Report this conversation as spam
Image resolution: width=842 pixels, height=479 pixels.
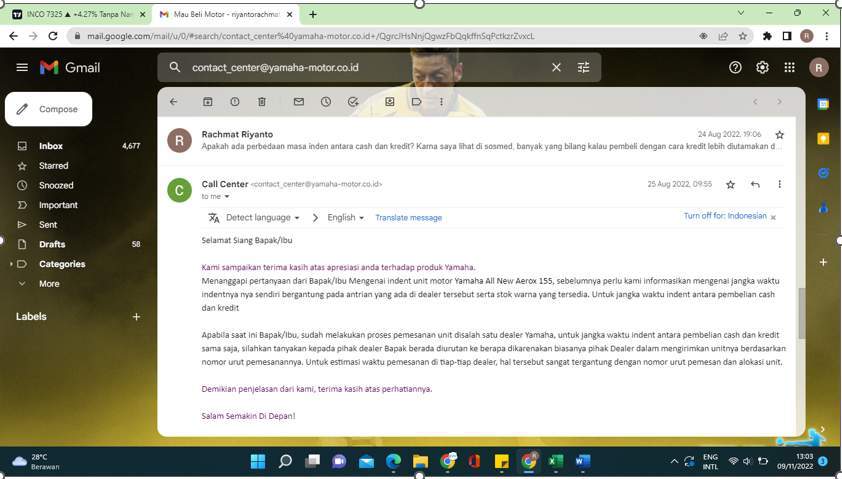pos(235,101)
